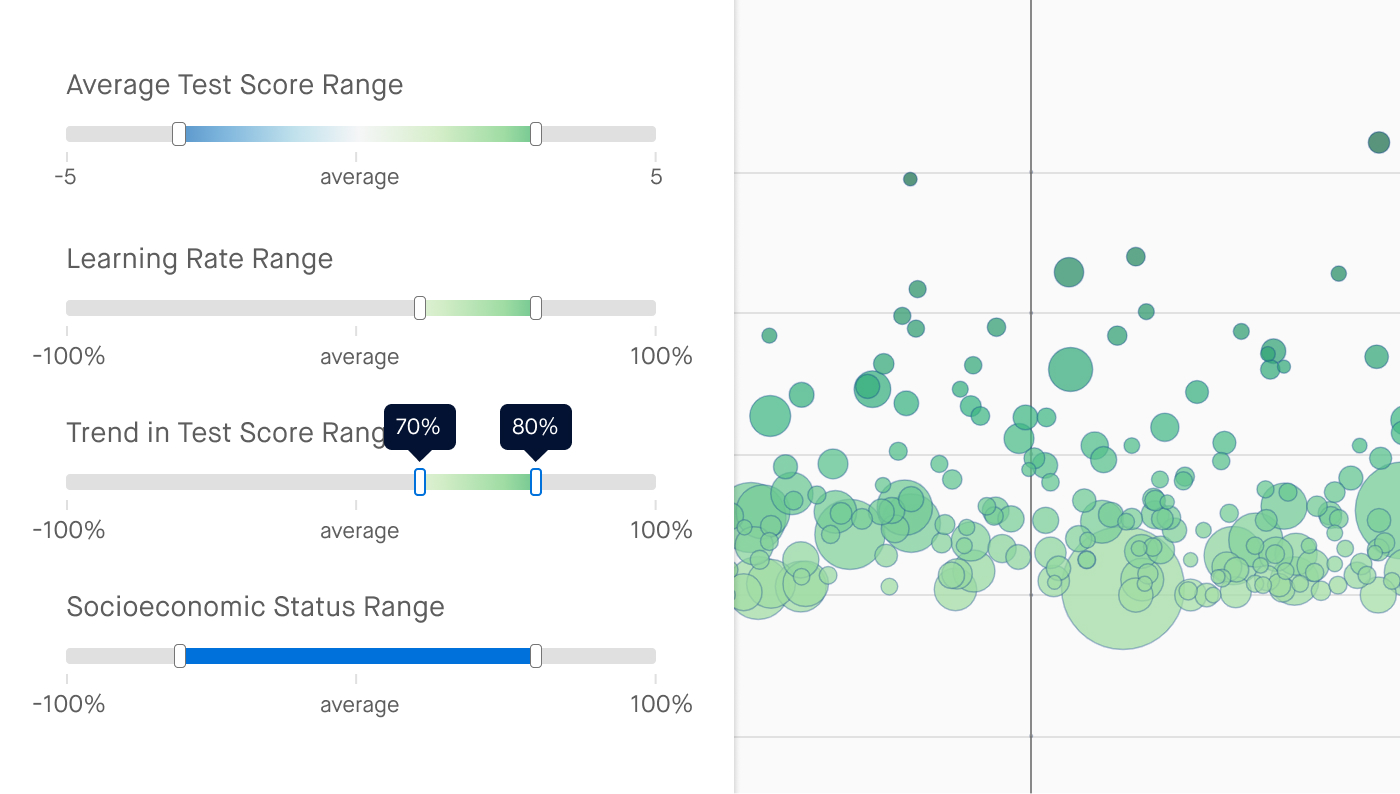The width and height of the screenshot is (1400, 794).
Task: Click the upper handle of Average Test Score slider
Action: pyautogui.click(x=536, y=134)
